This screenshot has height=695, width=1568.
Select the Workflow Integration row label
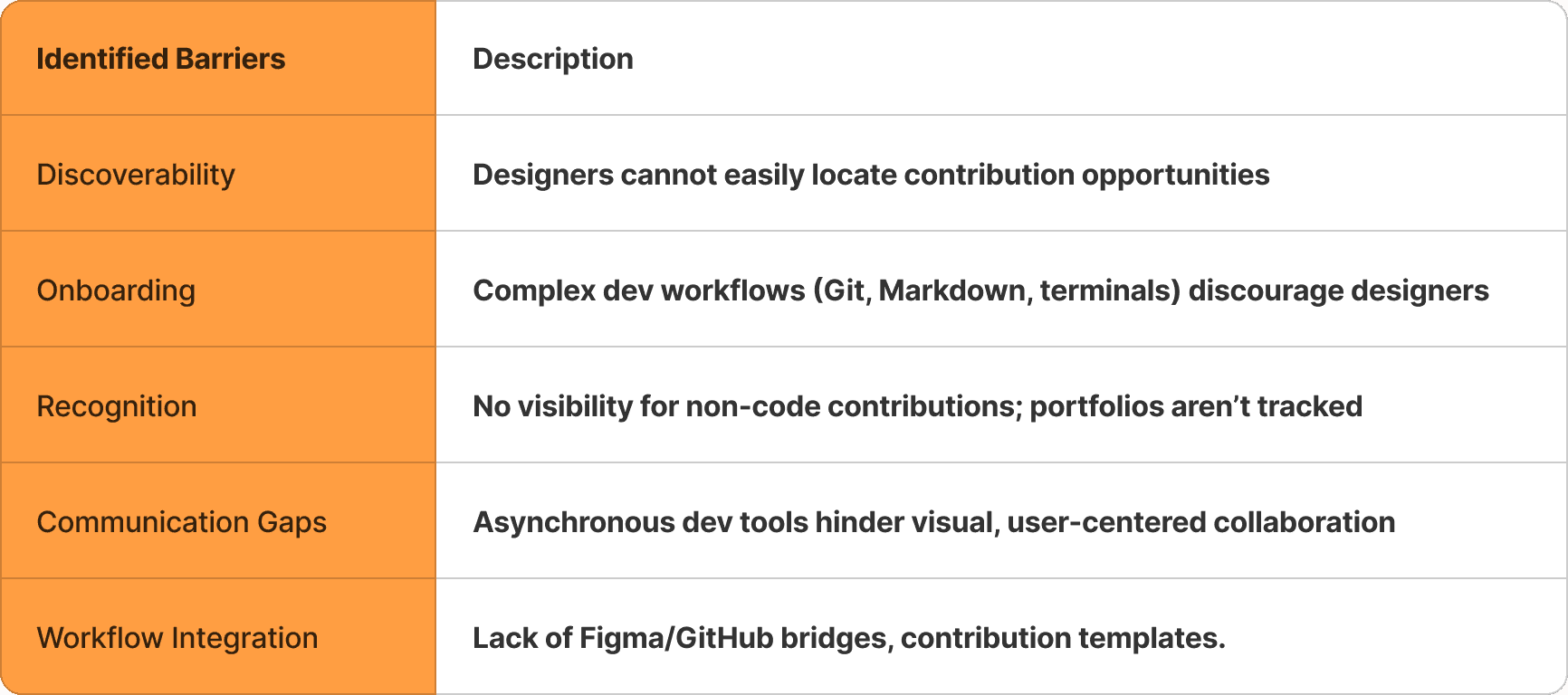[177, 638]
